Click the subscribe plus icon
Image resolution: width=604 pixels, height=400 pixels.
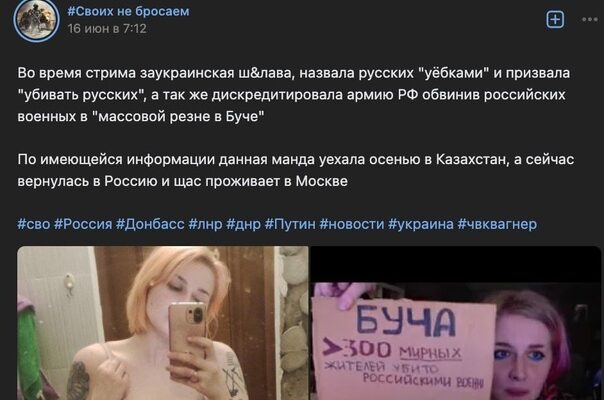pyautogui.click(x=555, y=19)
